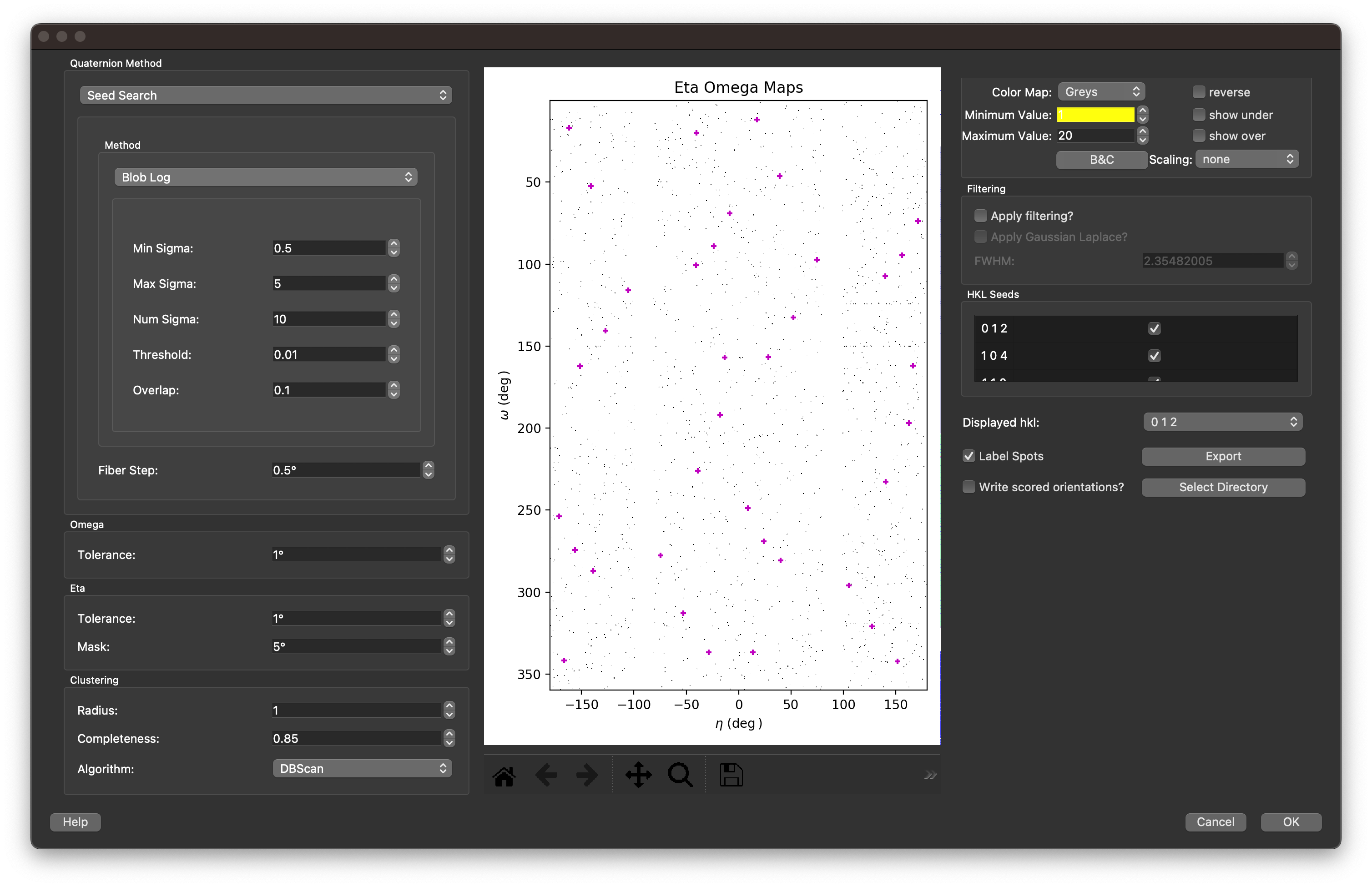Click the Maximum Value field showing 20

1095,136
